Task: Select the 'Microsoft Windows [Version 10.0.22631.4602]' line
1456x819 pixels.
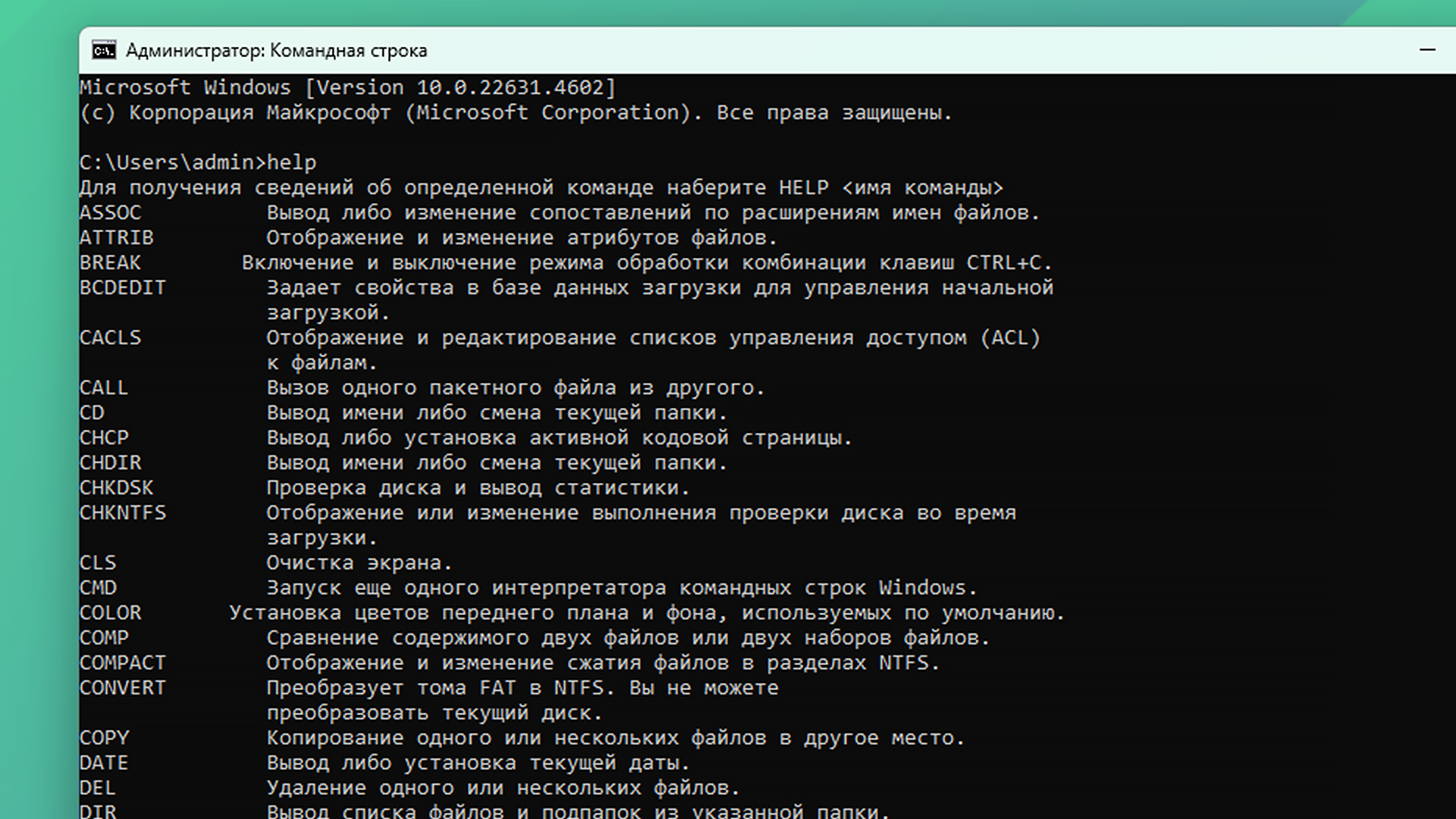Action: coord(347,87)
